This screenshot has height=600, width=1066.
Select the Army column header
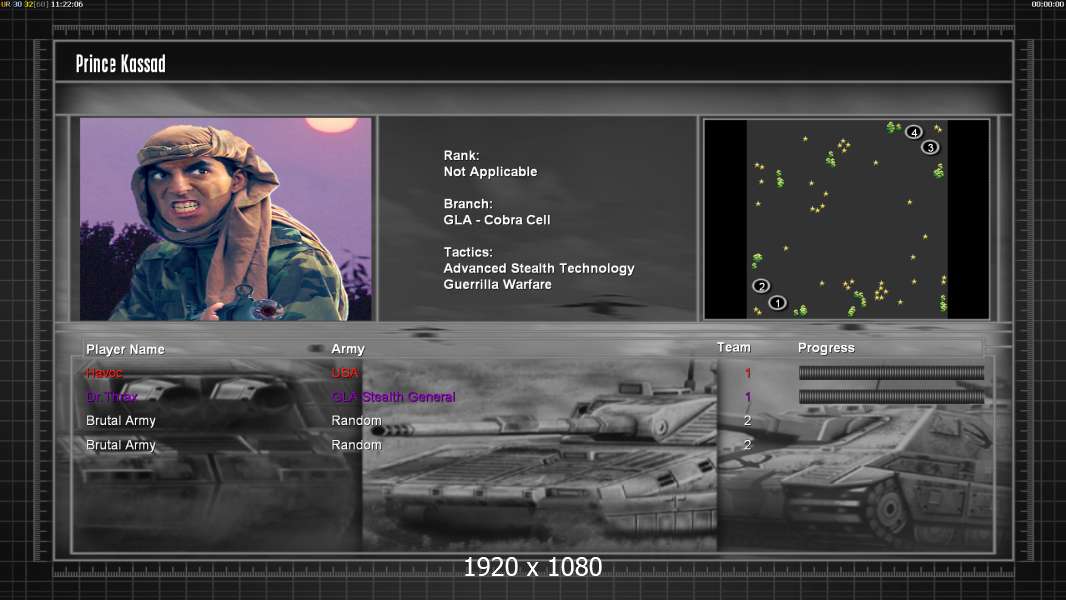(x=348, y=349)
